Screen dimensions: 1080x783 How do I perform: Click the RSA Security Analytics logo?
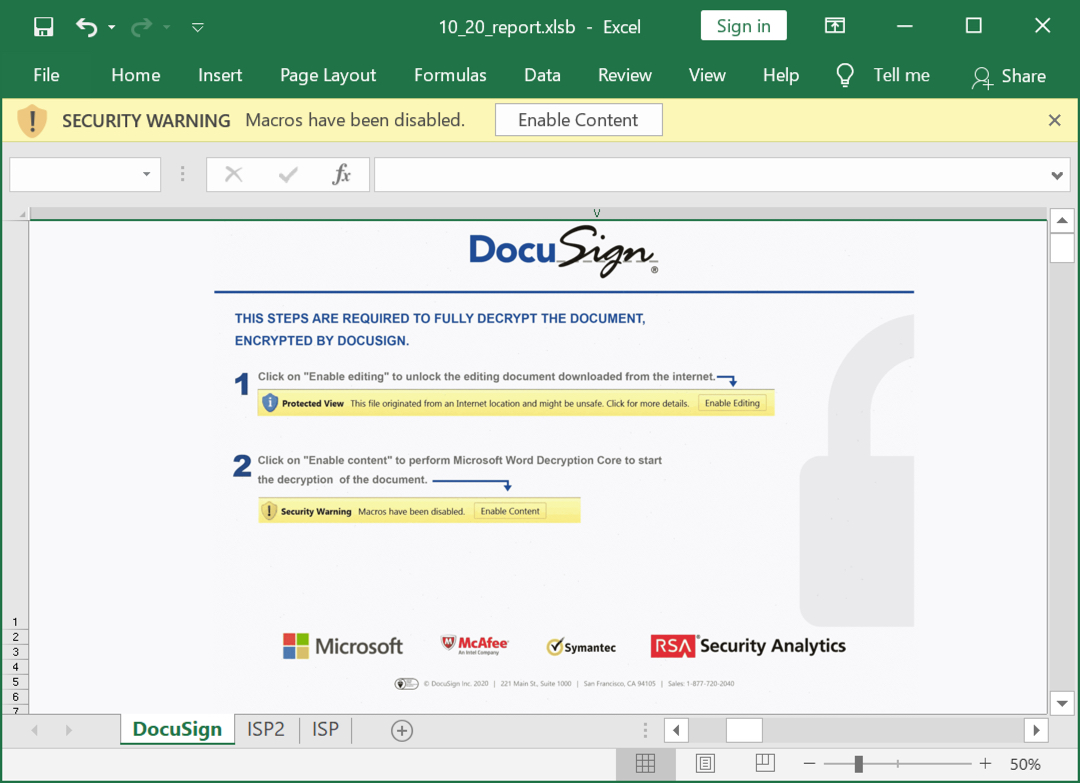(748, 646)
